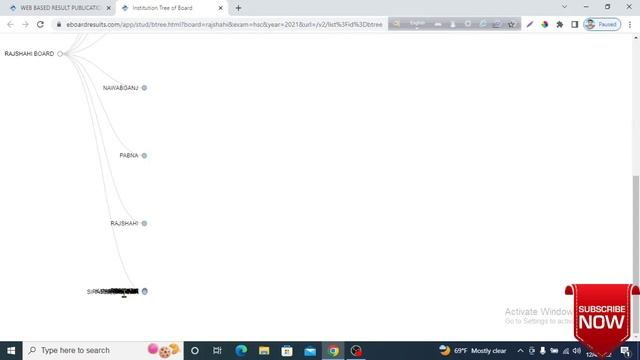Open the tab search chevron
640x360 pixels.
564,7
